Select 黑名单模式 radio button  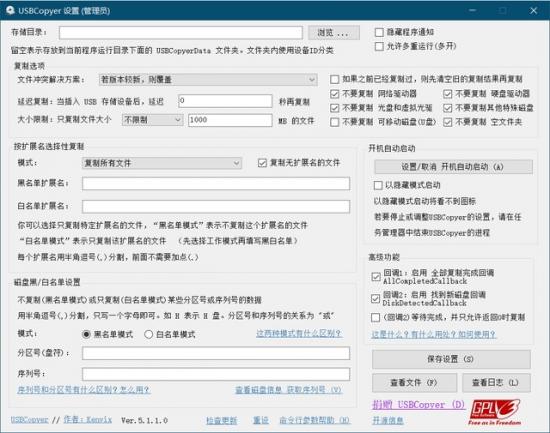[86, 334]
